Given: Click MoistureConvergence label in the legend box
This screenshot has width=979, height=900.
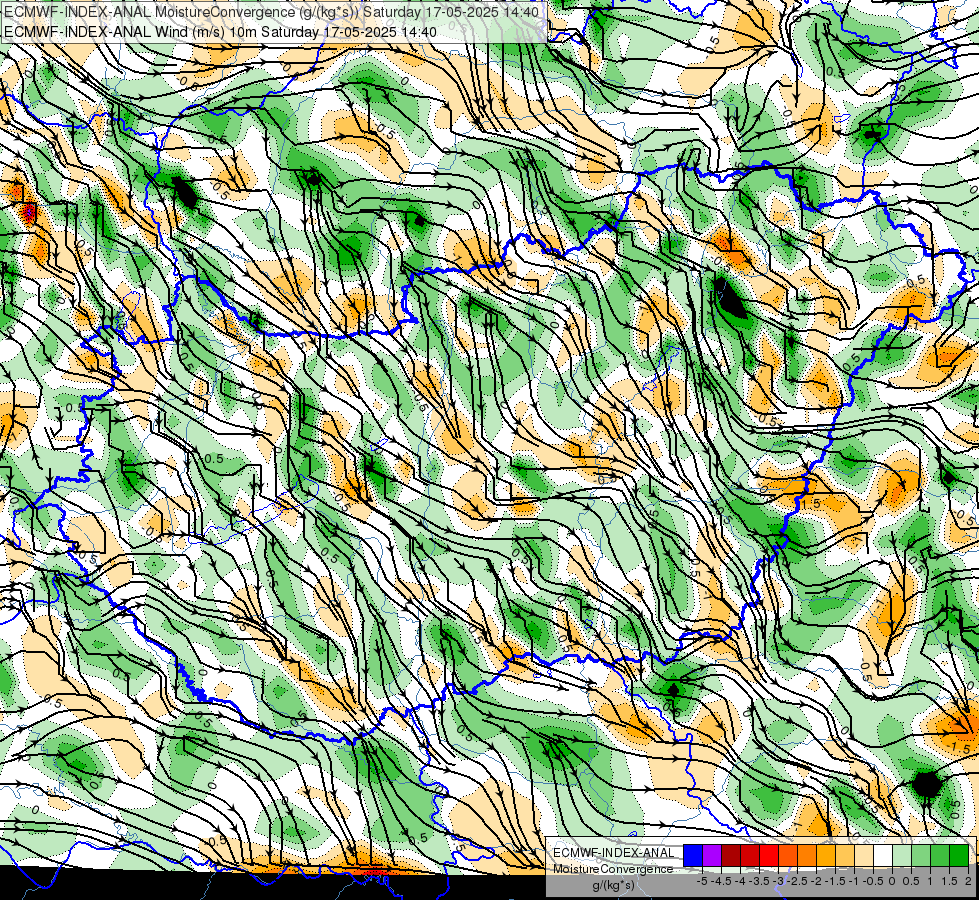Looking at the screenshot, I should (613, 869).
